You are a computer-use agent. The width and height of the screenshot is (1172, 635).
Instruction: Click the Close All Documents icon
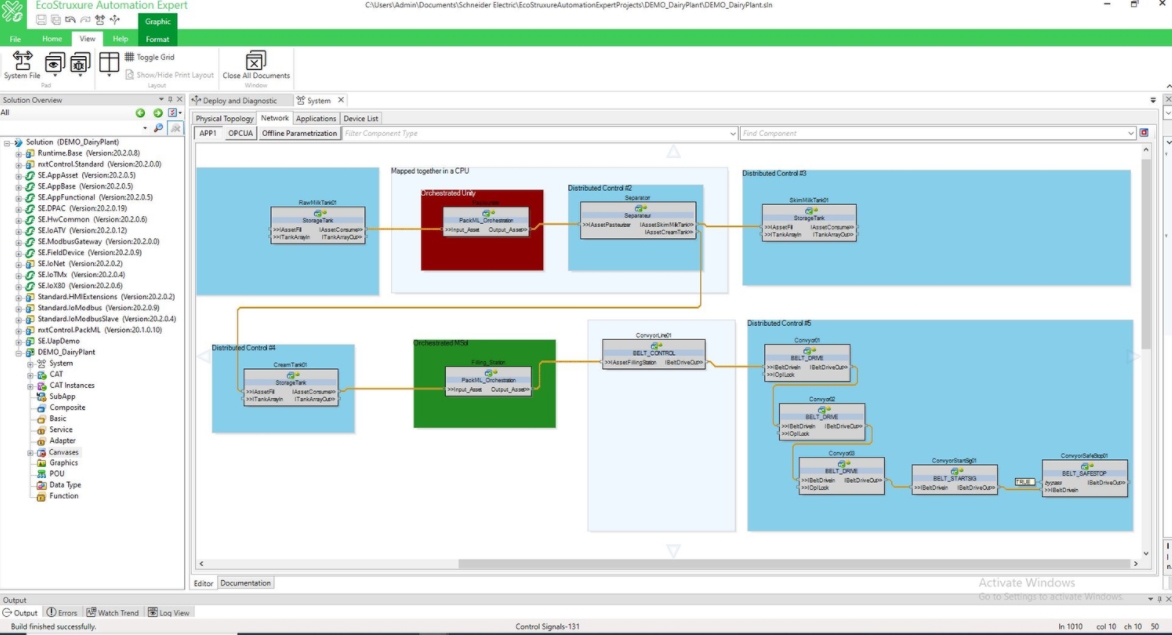[256, 63]
